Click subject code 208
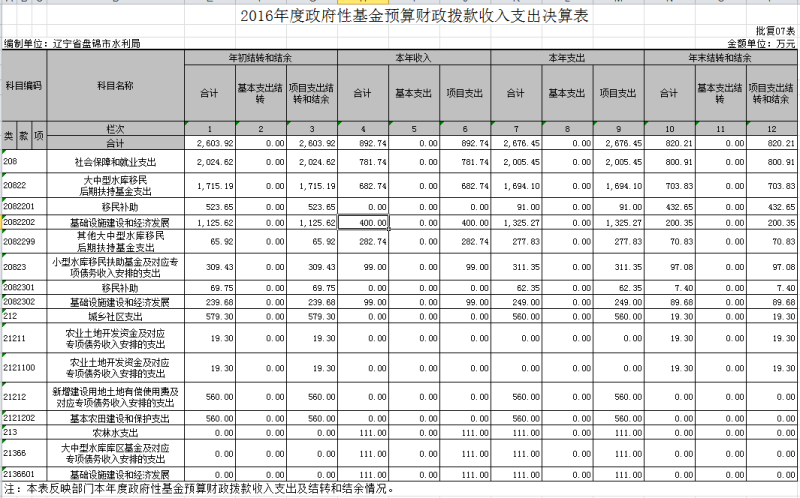 [24, 161]
